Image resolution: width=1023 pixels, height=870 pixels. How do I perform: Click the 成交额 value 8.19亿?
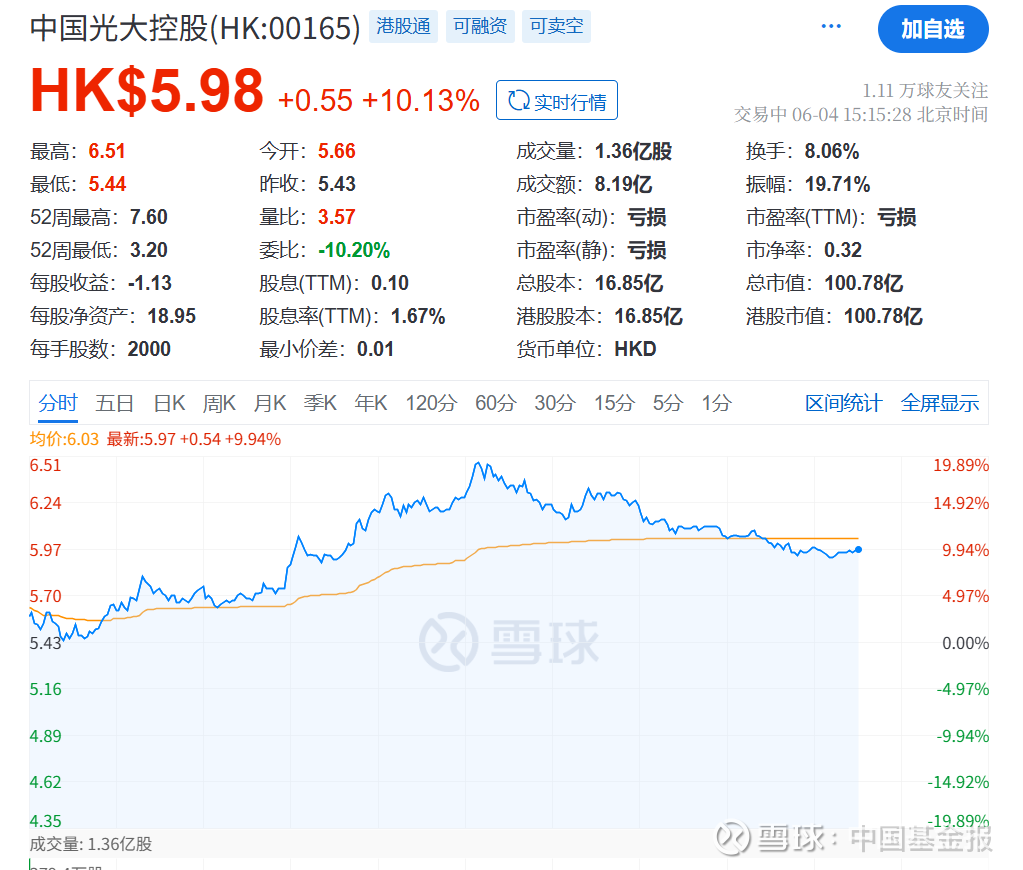click(623, 184)
